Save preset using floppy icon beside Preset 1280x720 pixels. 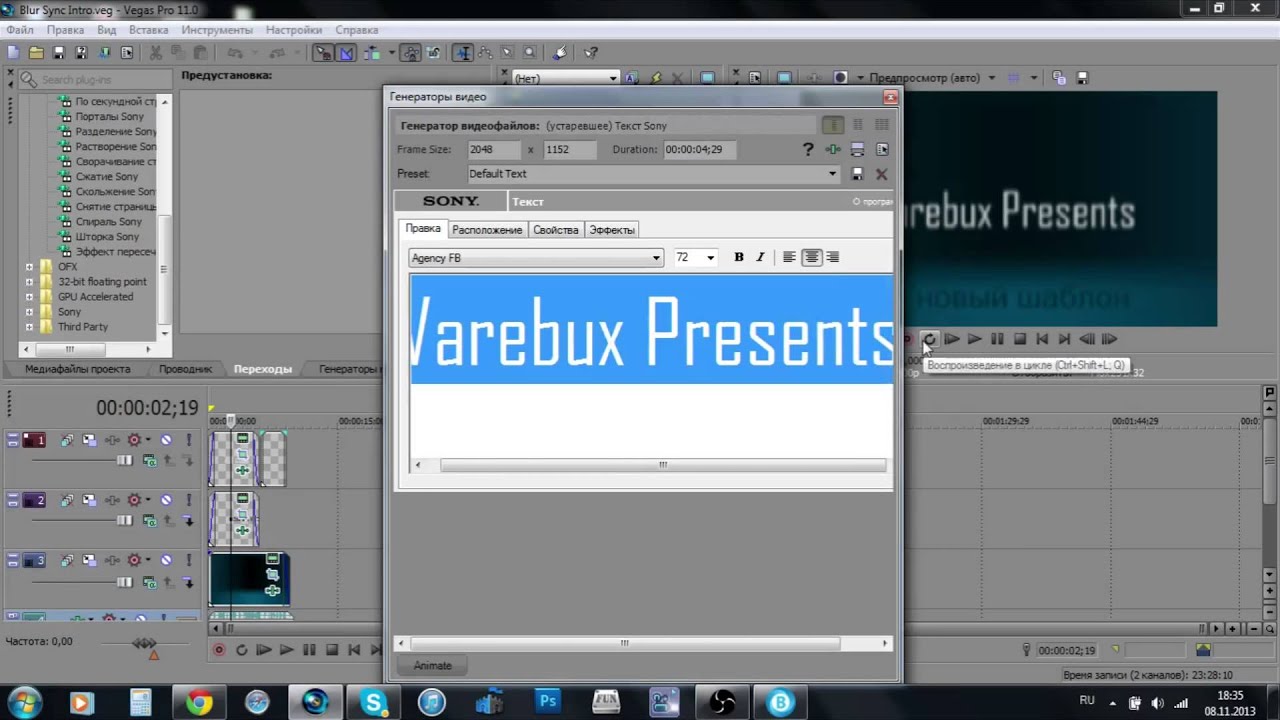point(857,174)
